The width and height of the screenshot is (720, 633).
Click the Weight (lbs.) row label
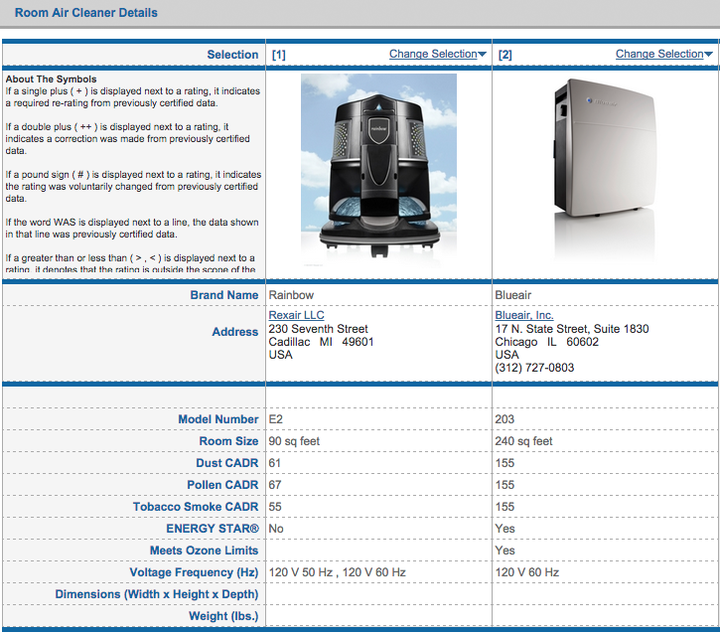(x=223, y=616)
